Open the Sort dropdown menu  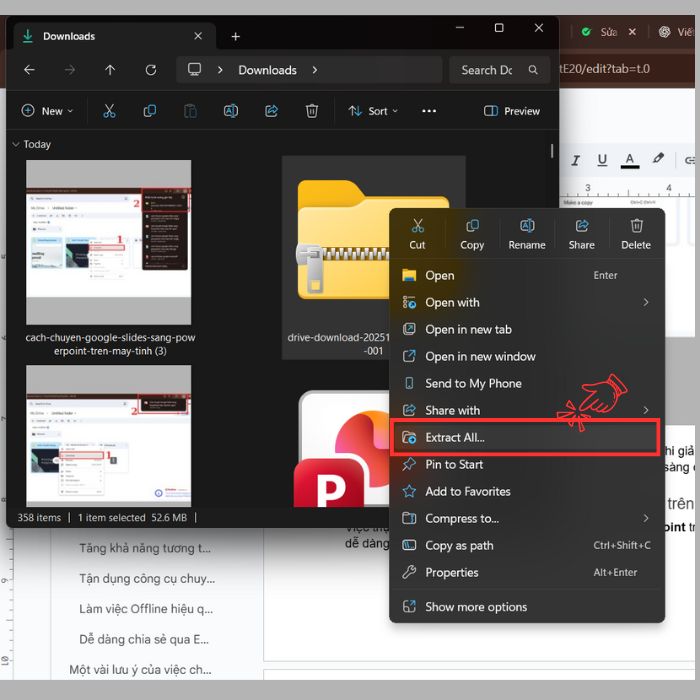tap(373, 111)
